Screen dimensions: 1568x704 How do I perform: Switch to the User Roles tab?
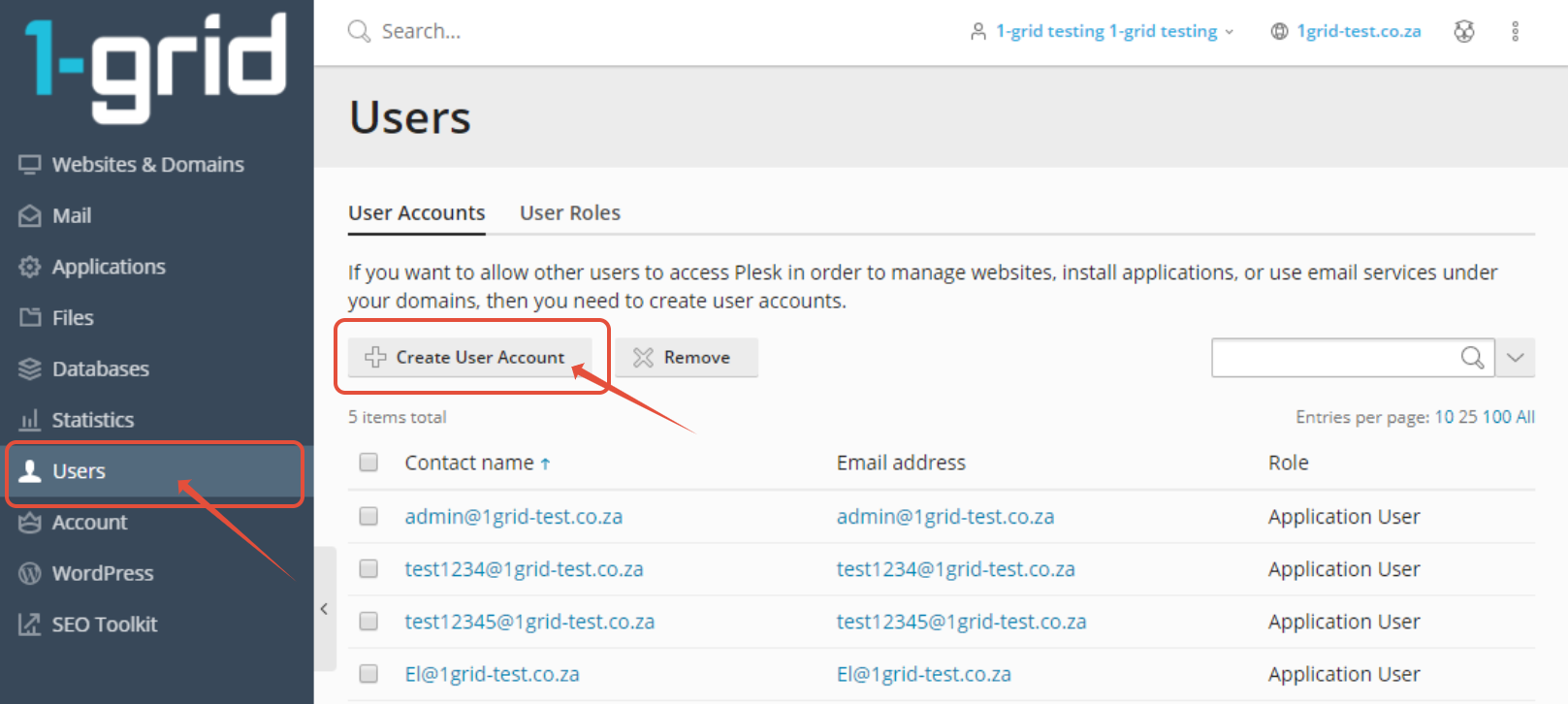point(570,213)
